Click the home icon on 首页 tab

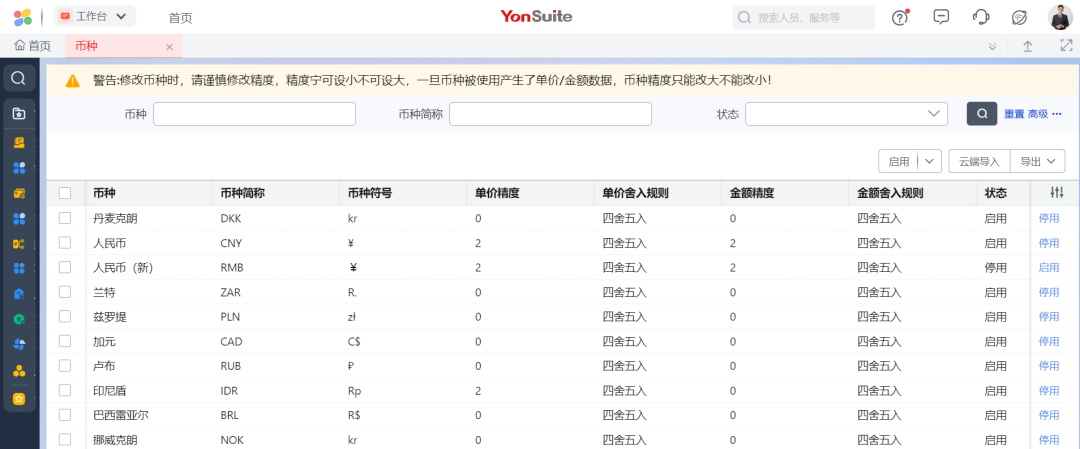tap(20, 46)
